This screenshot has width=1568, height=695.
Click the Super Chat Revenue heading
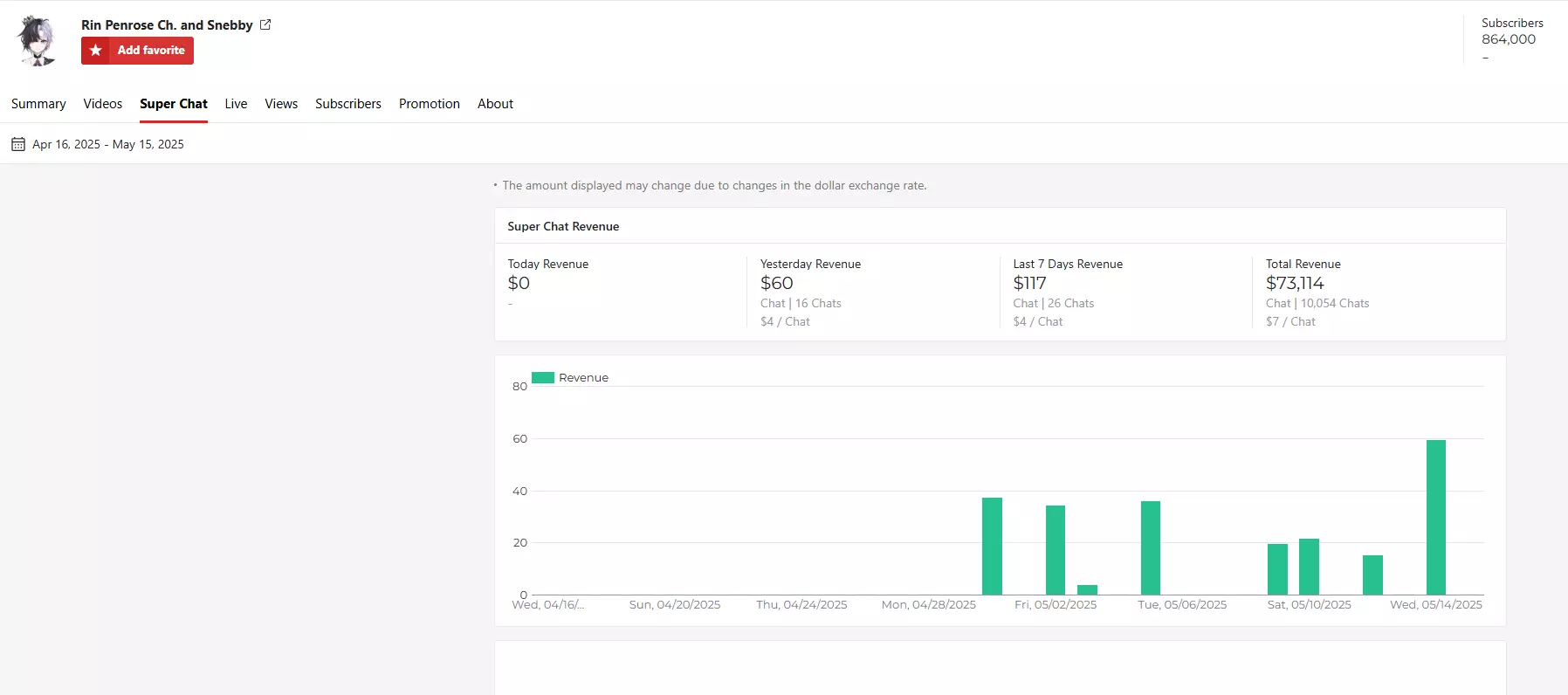563,226
